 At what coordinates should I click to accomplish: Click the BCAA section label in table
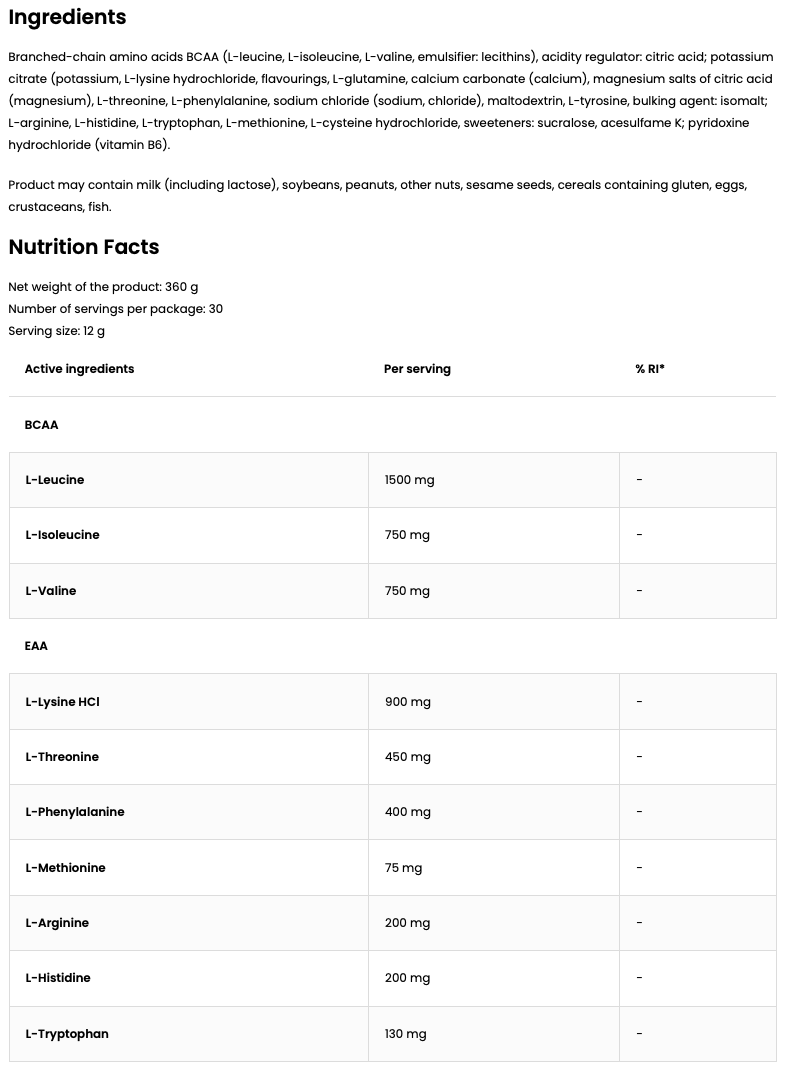pyautogui.click(x=41, y=425)
